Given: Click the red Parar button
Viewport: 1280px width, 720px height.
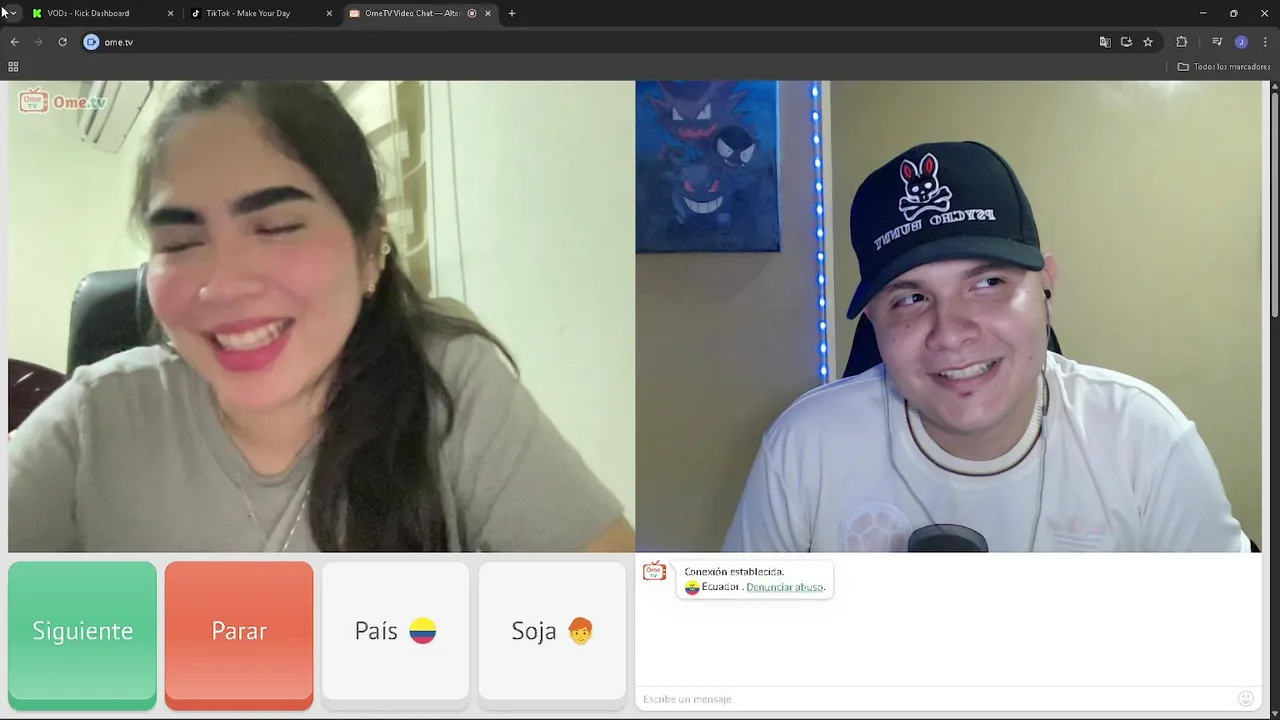Looking at the screenshot, I should click(239, 635).
